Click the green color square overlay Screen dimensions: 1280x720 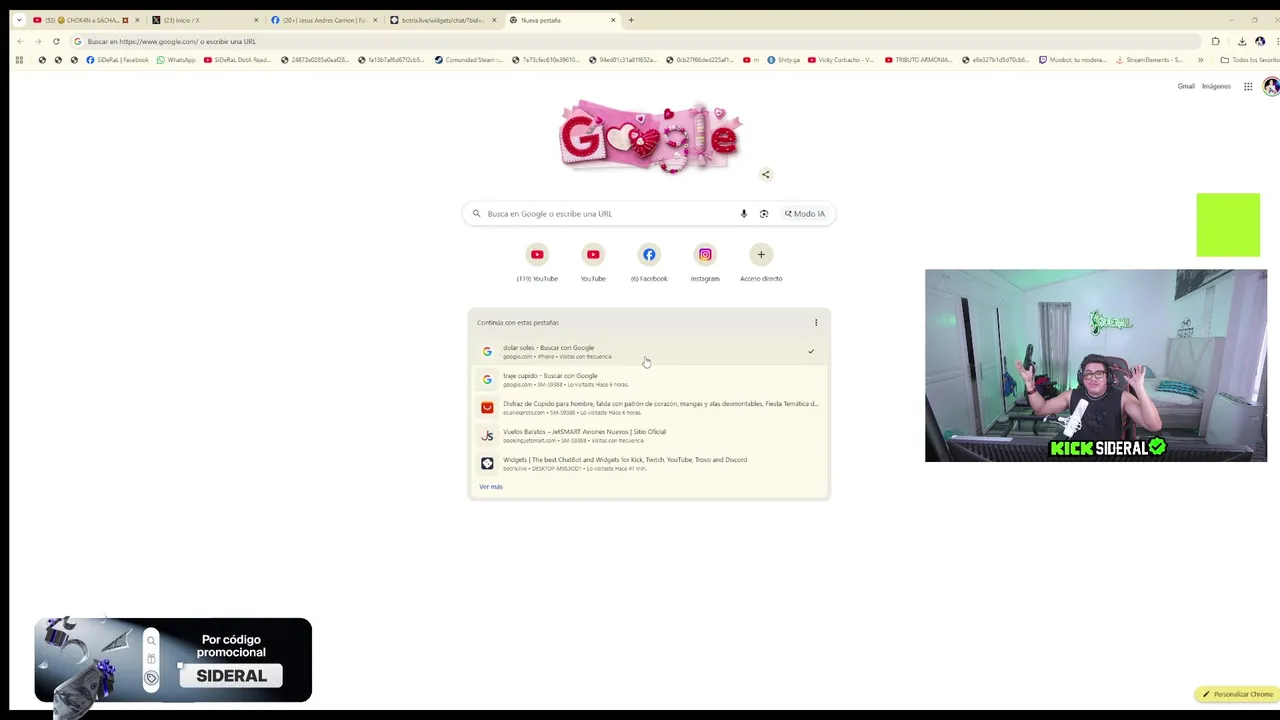coord(1228,225)
